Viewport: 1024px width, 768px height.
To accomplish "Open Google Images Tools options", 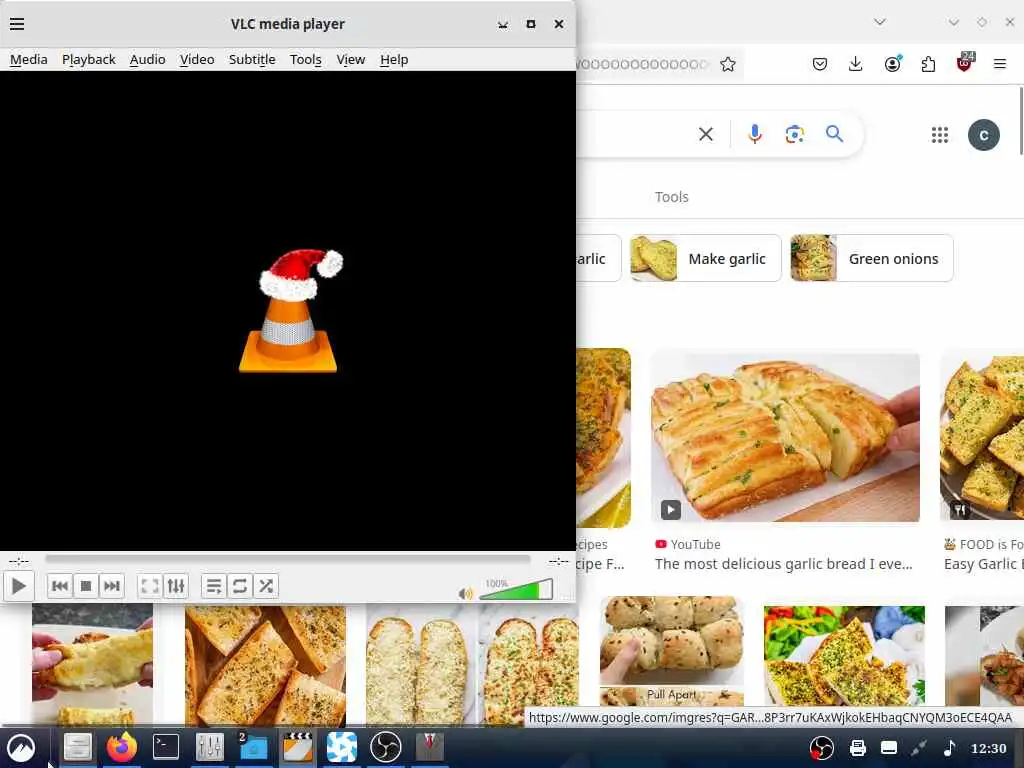I will pos(671,197).
